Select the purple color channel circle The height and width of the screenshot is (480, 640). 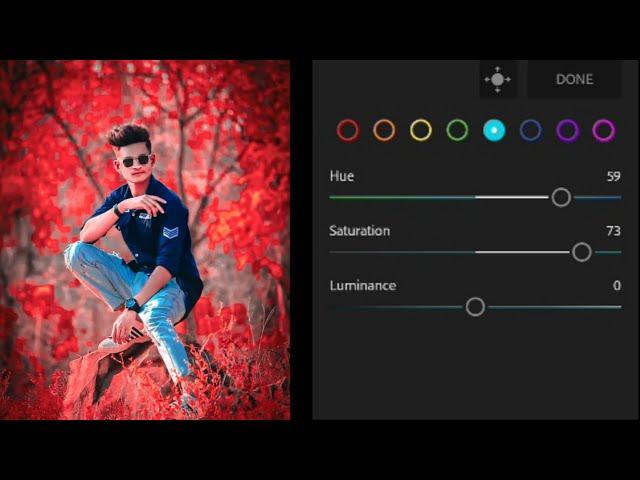tap(567, 130)
